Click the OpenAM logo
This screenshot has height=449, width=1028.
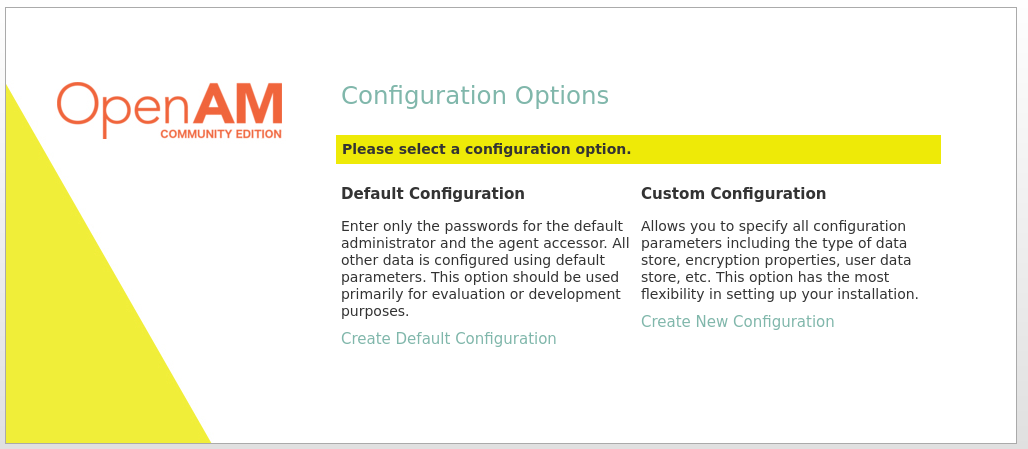(x=170, y=109)
